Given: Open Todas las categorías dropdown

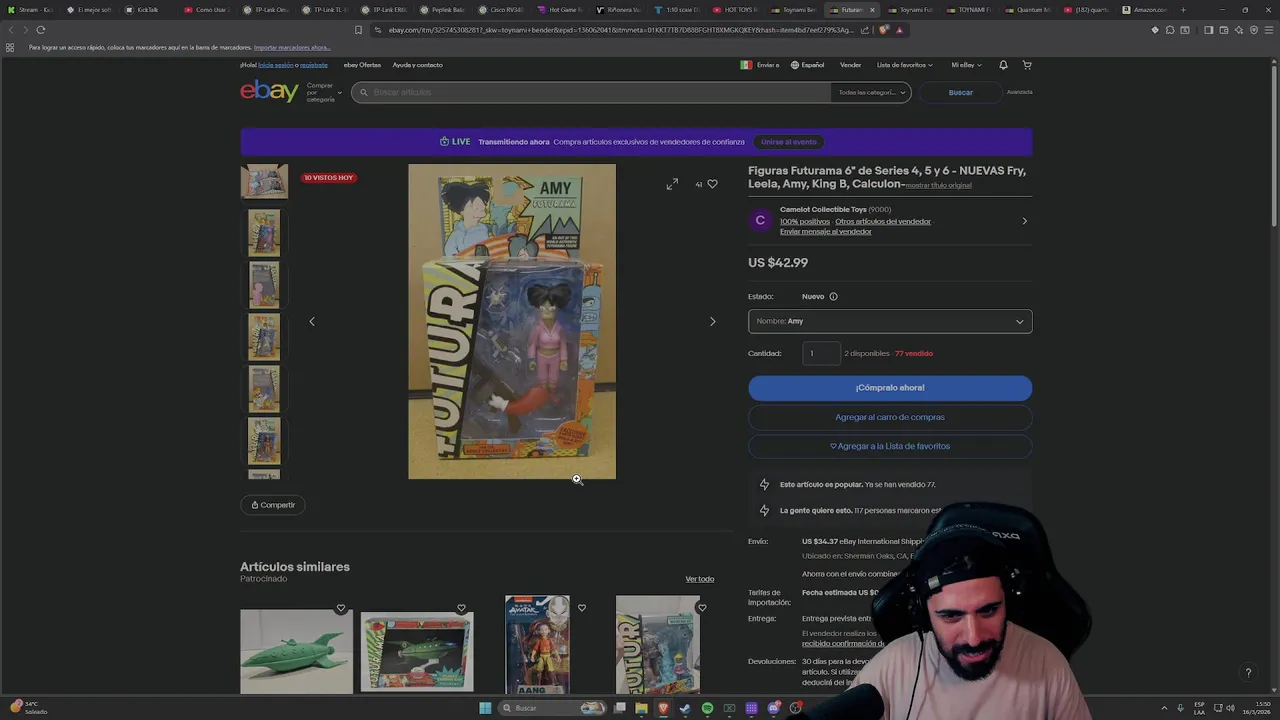Looking at the screenshot, I should [x=872, y=92].
